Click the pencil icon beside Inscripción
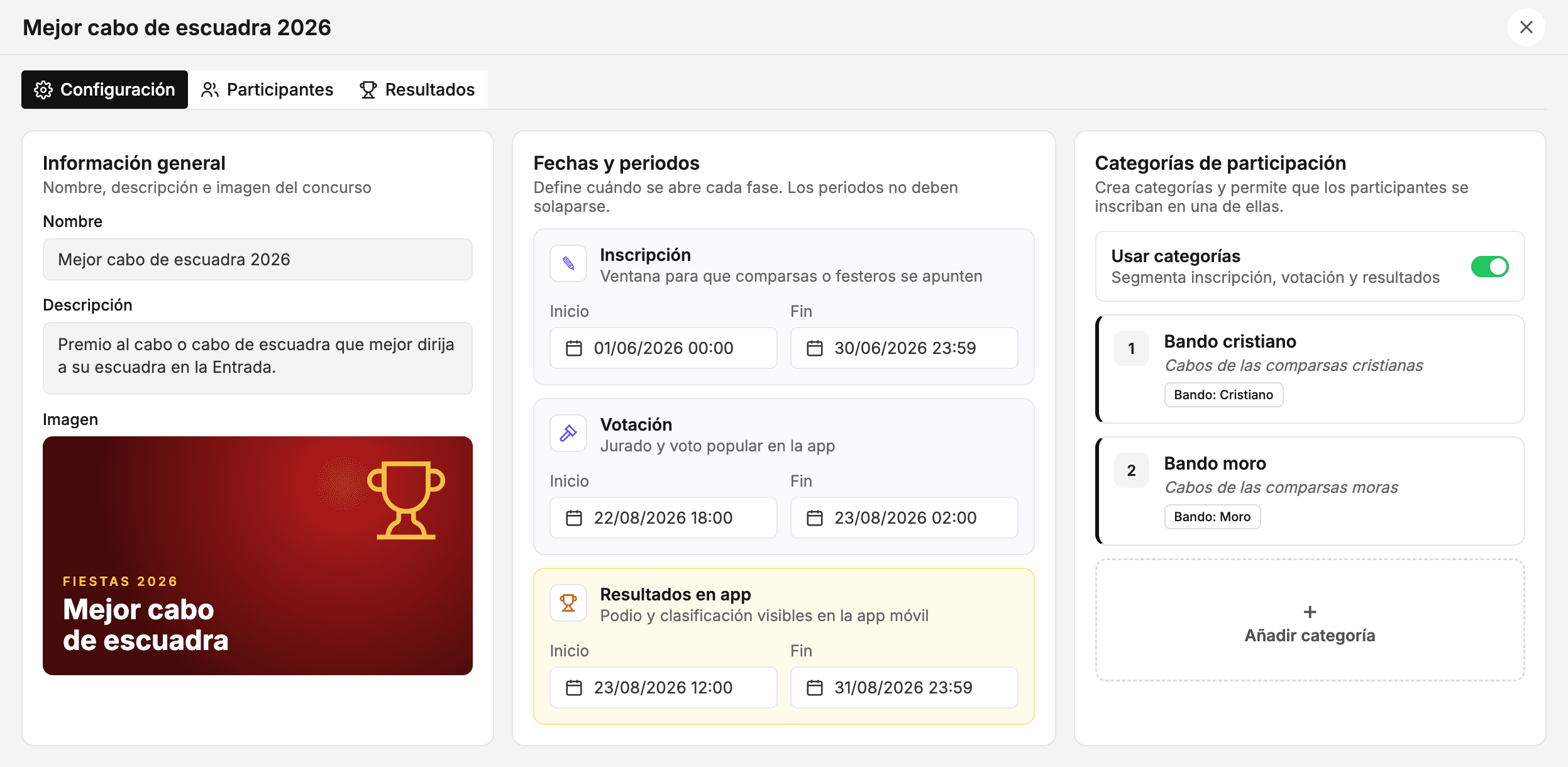Image resolution: width=1568 pixels, height=767 pixels. (568, 263)
